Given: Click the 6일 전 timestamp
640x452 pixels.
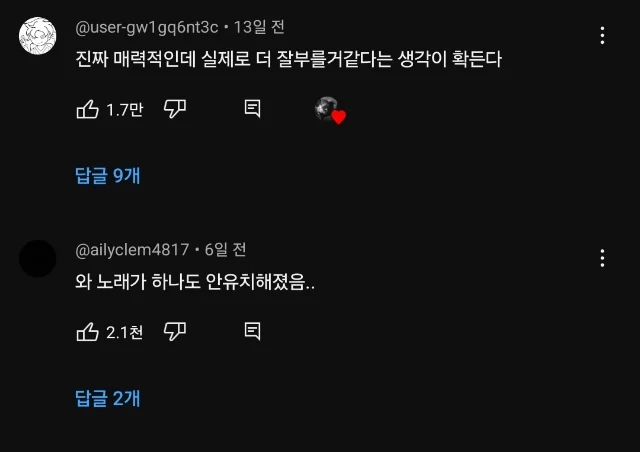Looking at the screenshot, I should 225,249.
